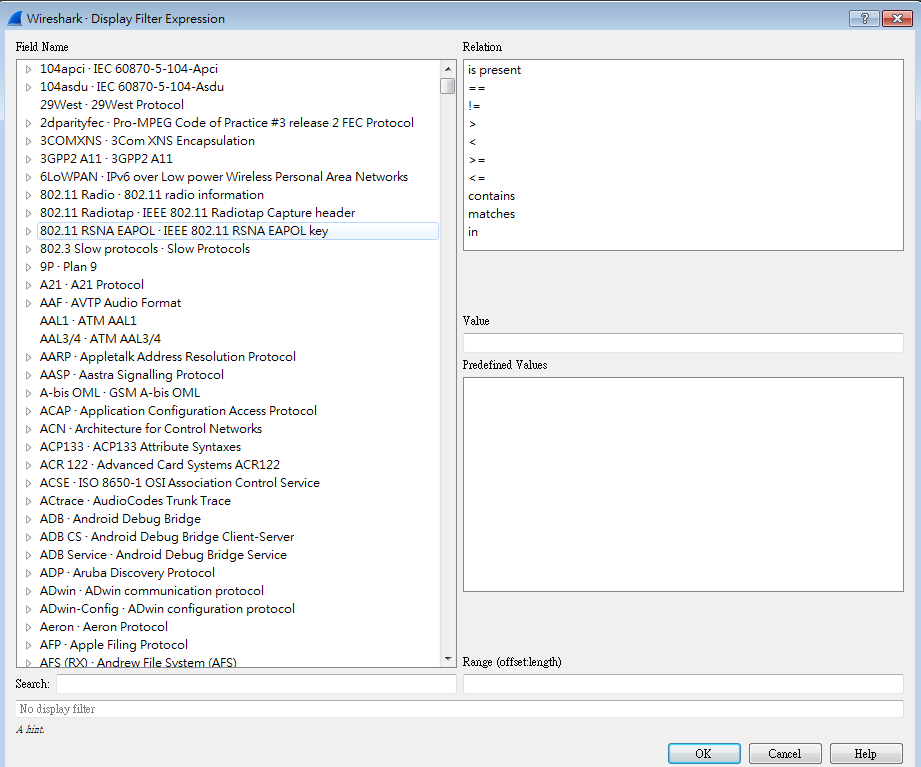Select AAL3/4 ATM entry

coord(100,339)
